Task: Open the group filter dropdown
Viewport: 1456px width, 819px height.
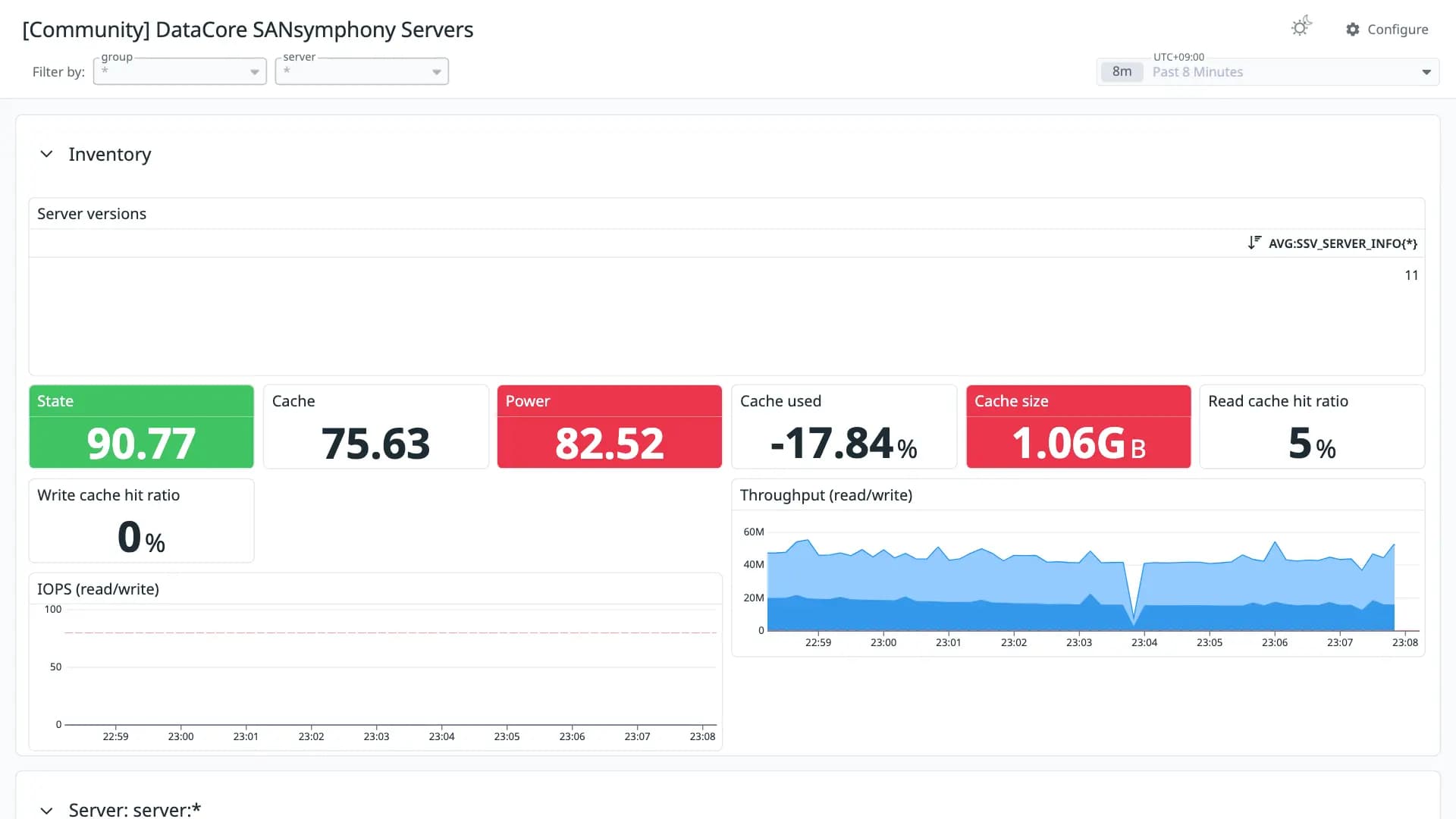Action: [180, 71]
